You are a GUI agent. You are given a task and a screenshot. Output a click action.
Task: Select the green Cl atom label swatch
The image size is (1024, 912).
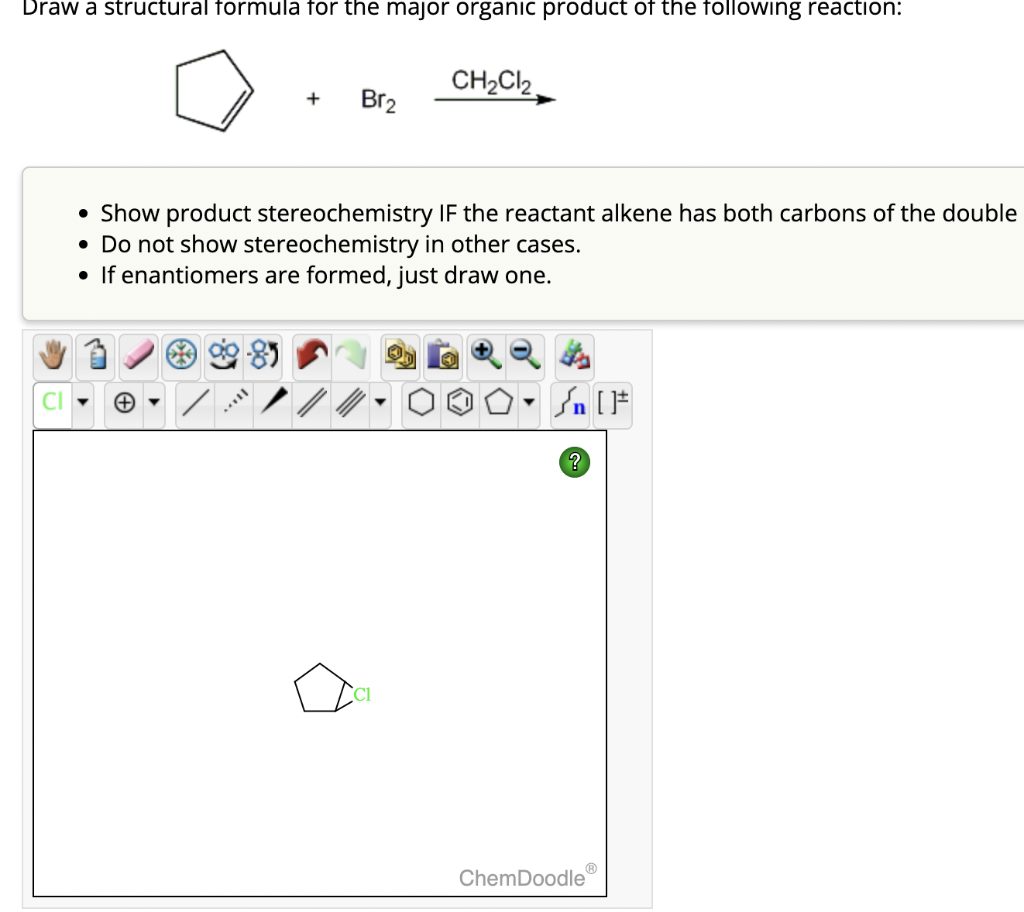[x=51, y=402]
